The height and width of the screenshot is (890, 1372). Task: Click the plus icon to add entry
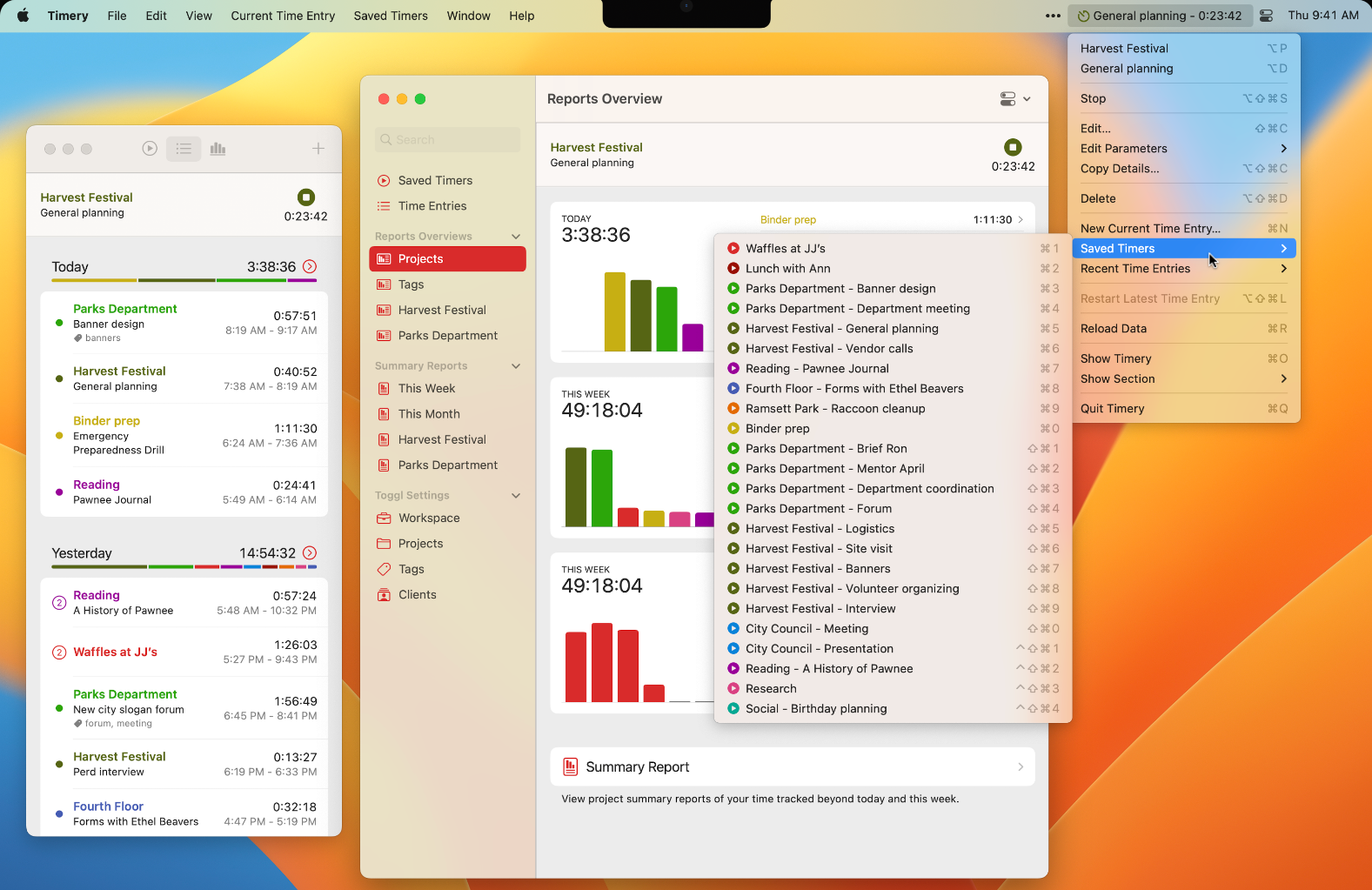[318, 149]
